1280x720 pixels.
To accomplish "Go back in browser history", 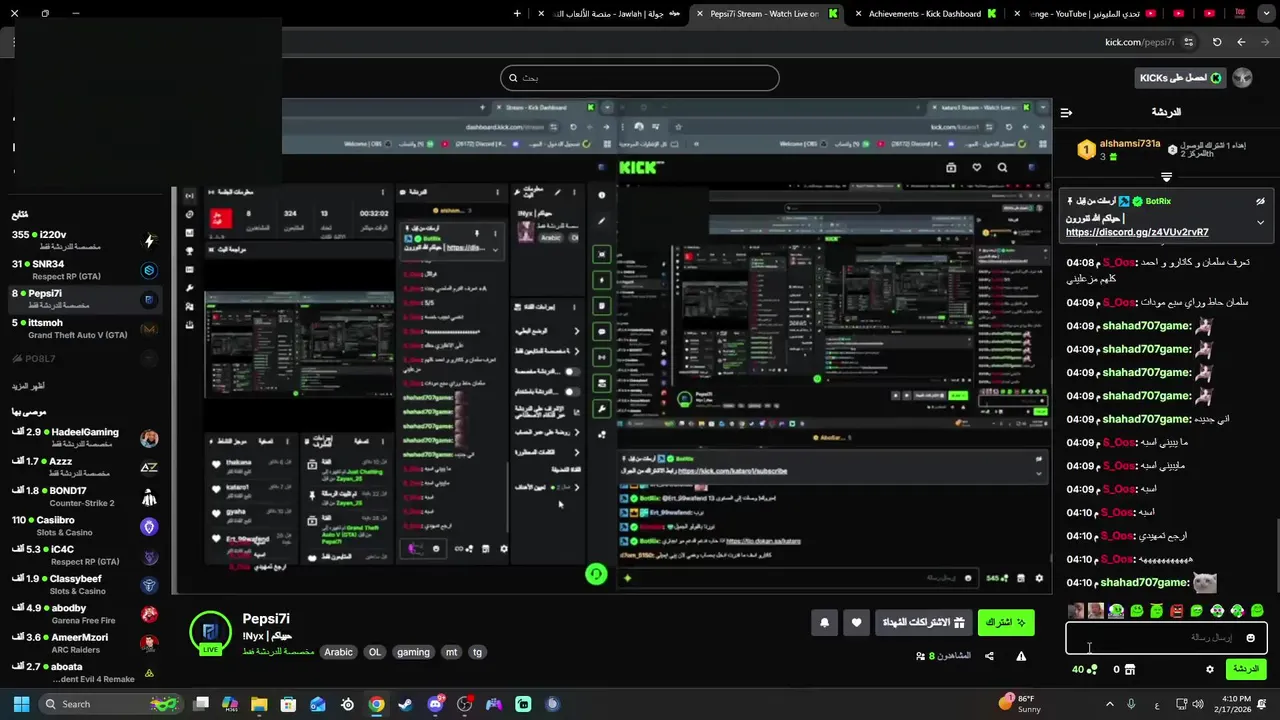I will click(1241, 42).
